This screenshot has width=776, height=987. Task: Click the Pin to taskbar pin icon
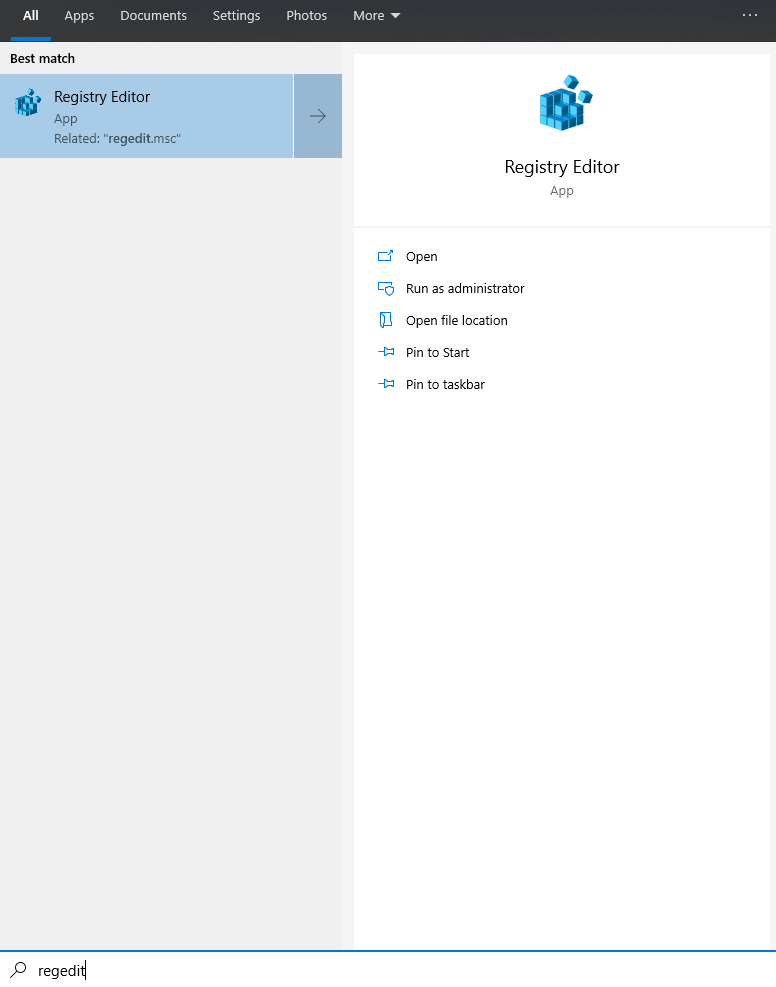click(x=386, y=384)
